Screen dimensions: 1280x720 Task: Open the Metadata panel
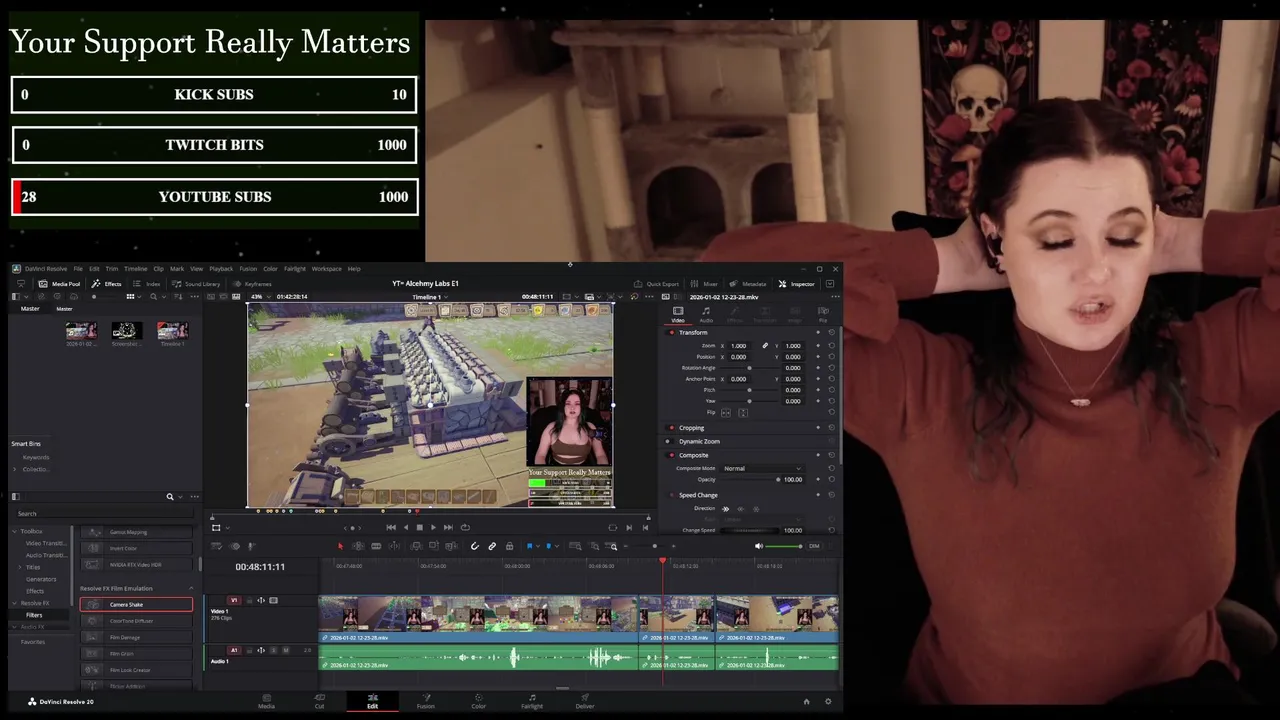point(748,284)
